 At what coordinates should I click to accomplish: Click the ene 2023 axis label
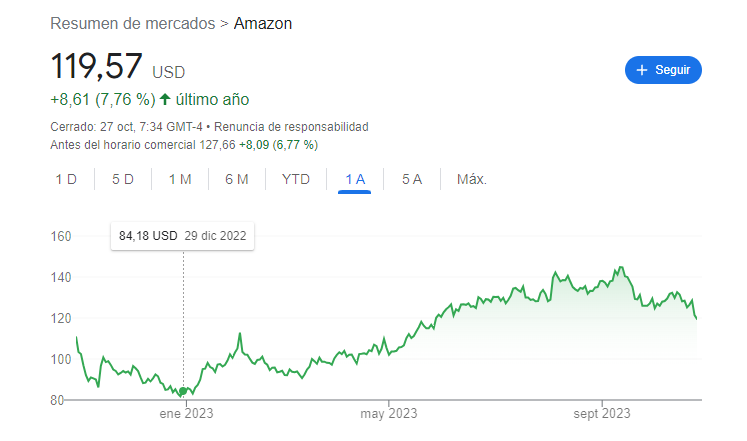pos(185,413)
